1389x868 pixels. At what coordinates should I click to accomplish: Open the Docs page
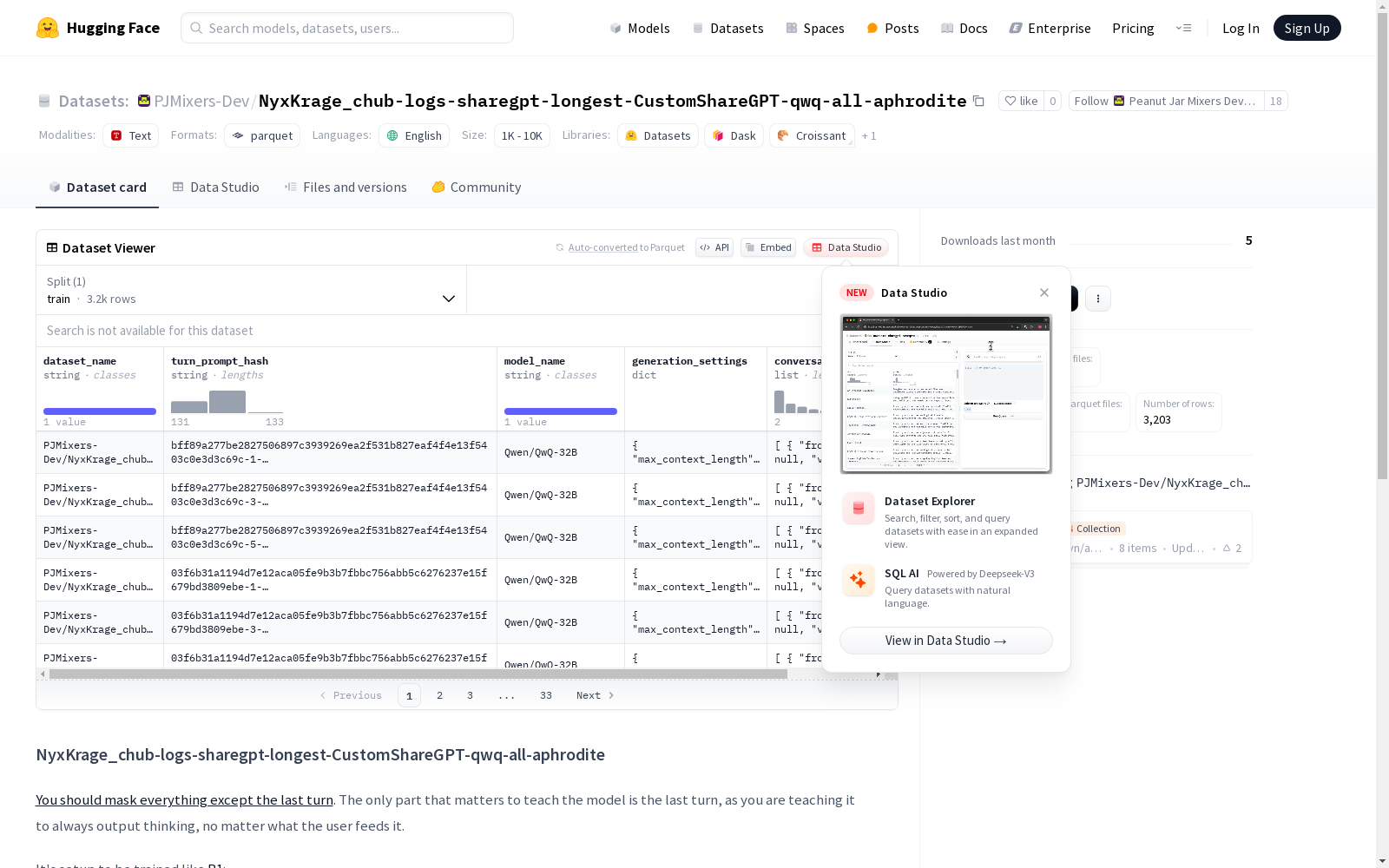tap(964, 28)
